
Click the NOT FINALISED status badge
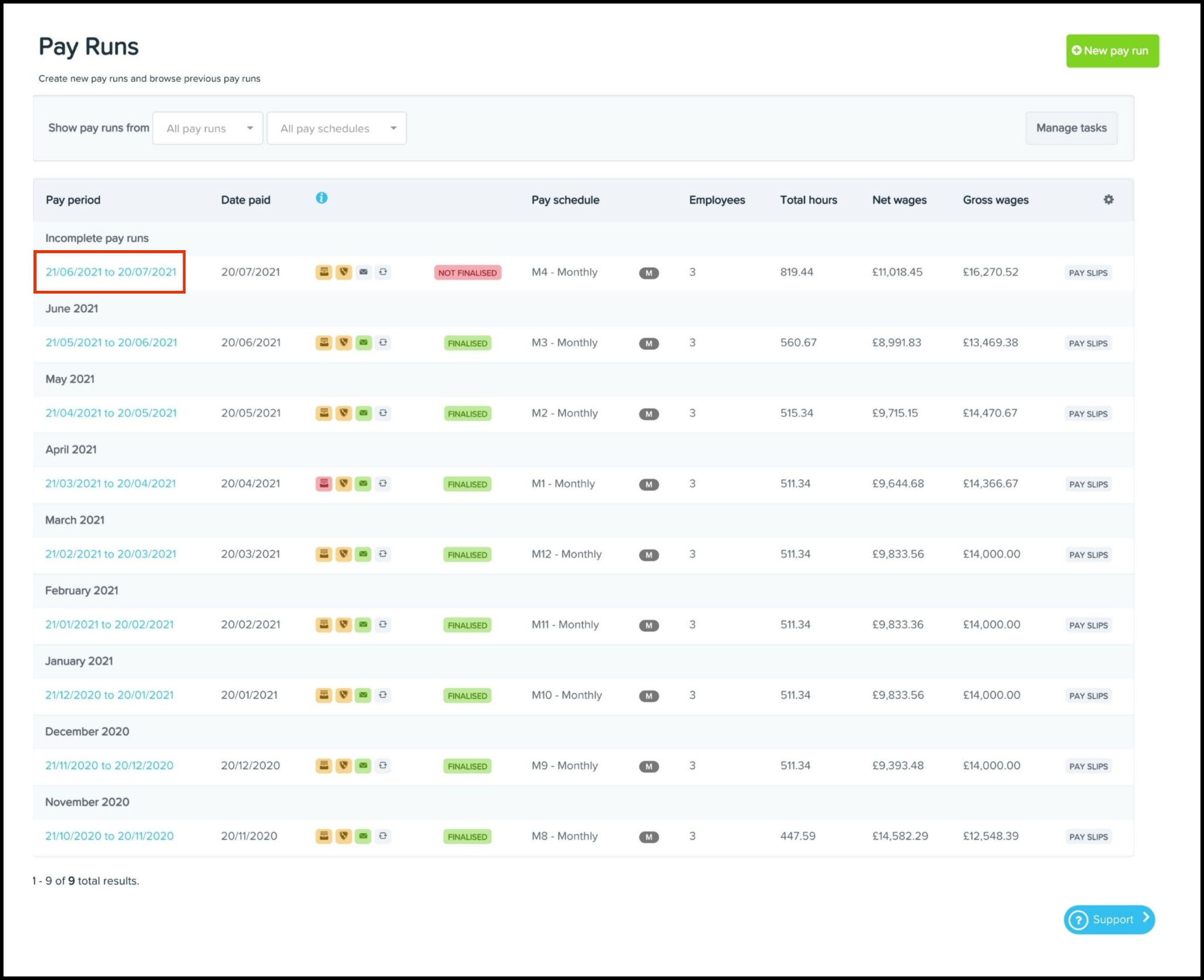tap(468, 272)
